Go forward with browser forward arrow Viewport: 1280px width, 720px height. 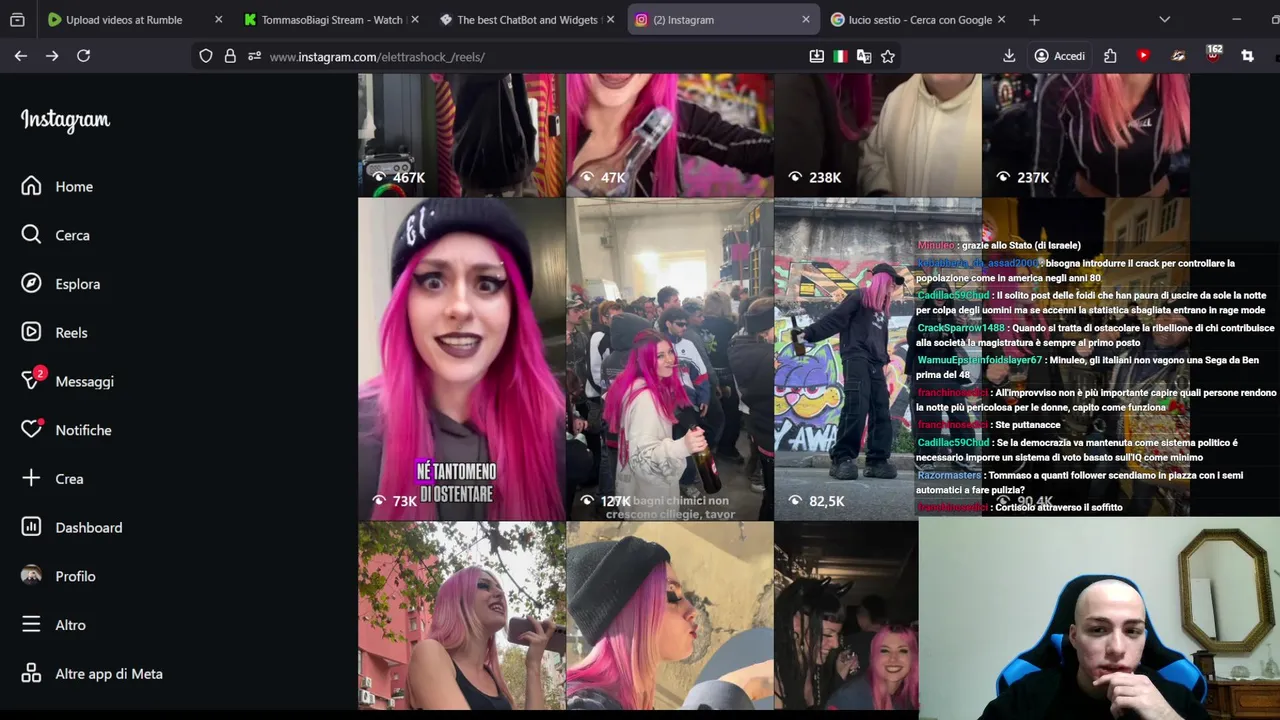point(52,56)
